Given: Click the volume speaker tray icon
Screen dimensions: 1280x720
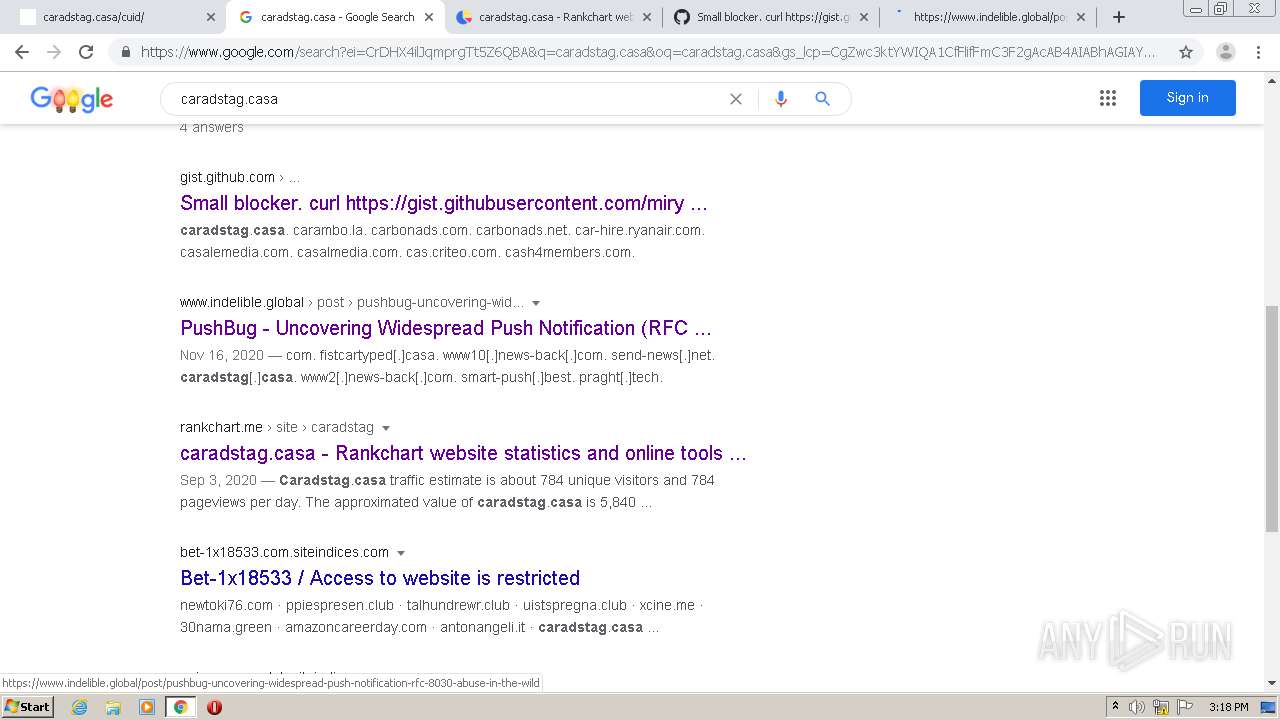Looking at the screenshot, I should pos(1137,707).
